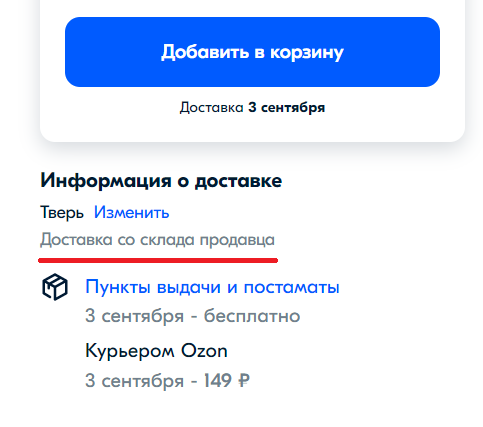Open the Пункты выдачи и постаматы link
The width and height of the screenshot is (483, 427).
click(x=212, y=287)
